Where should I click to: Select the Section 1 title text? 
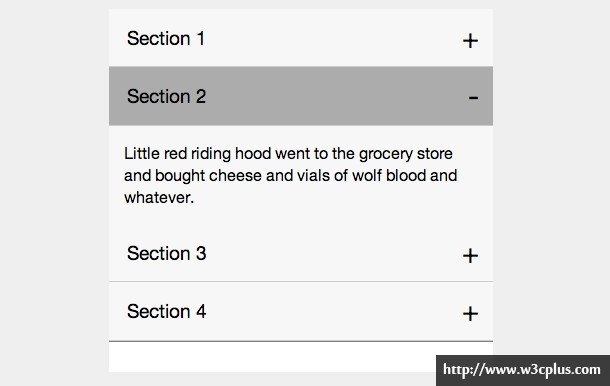(166, 39)
